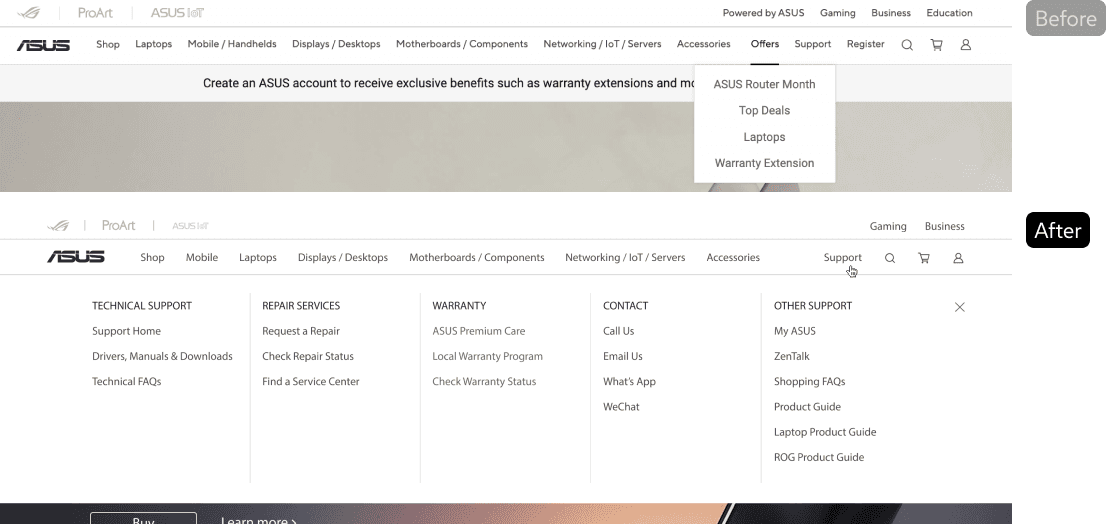Click Check Warranty Status link
Screen dimensions: 1106x524
click(x=484, y=382)
